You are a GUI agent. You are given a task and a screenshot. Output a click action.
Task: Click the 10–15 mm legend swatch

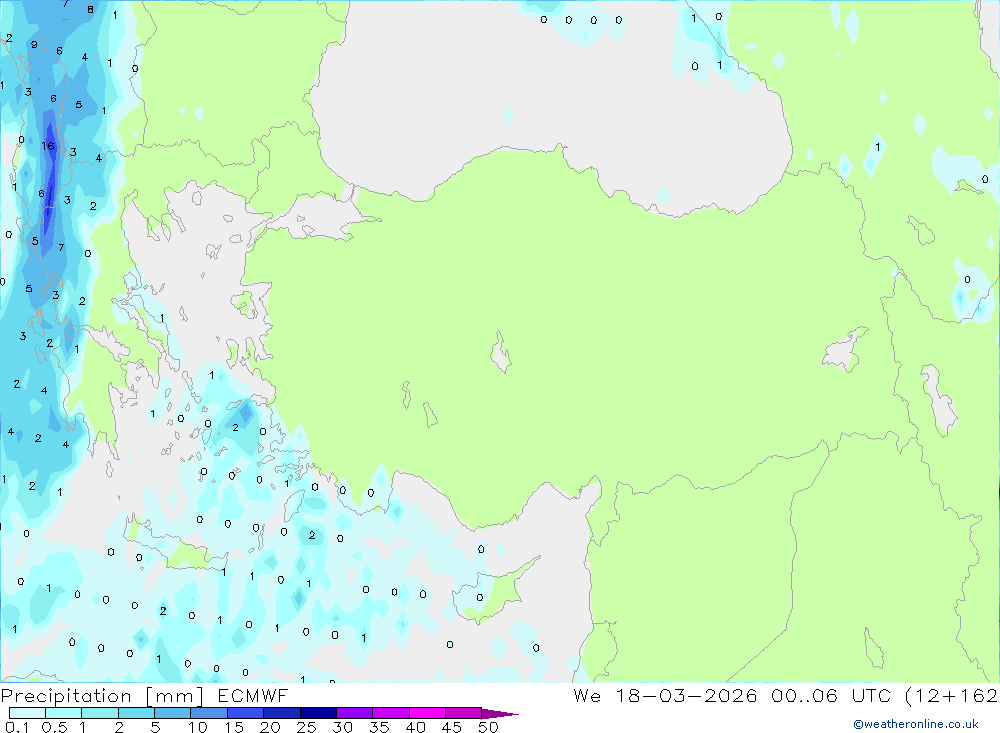coord(209,713)
